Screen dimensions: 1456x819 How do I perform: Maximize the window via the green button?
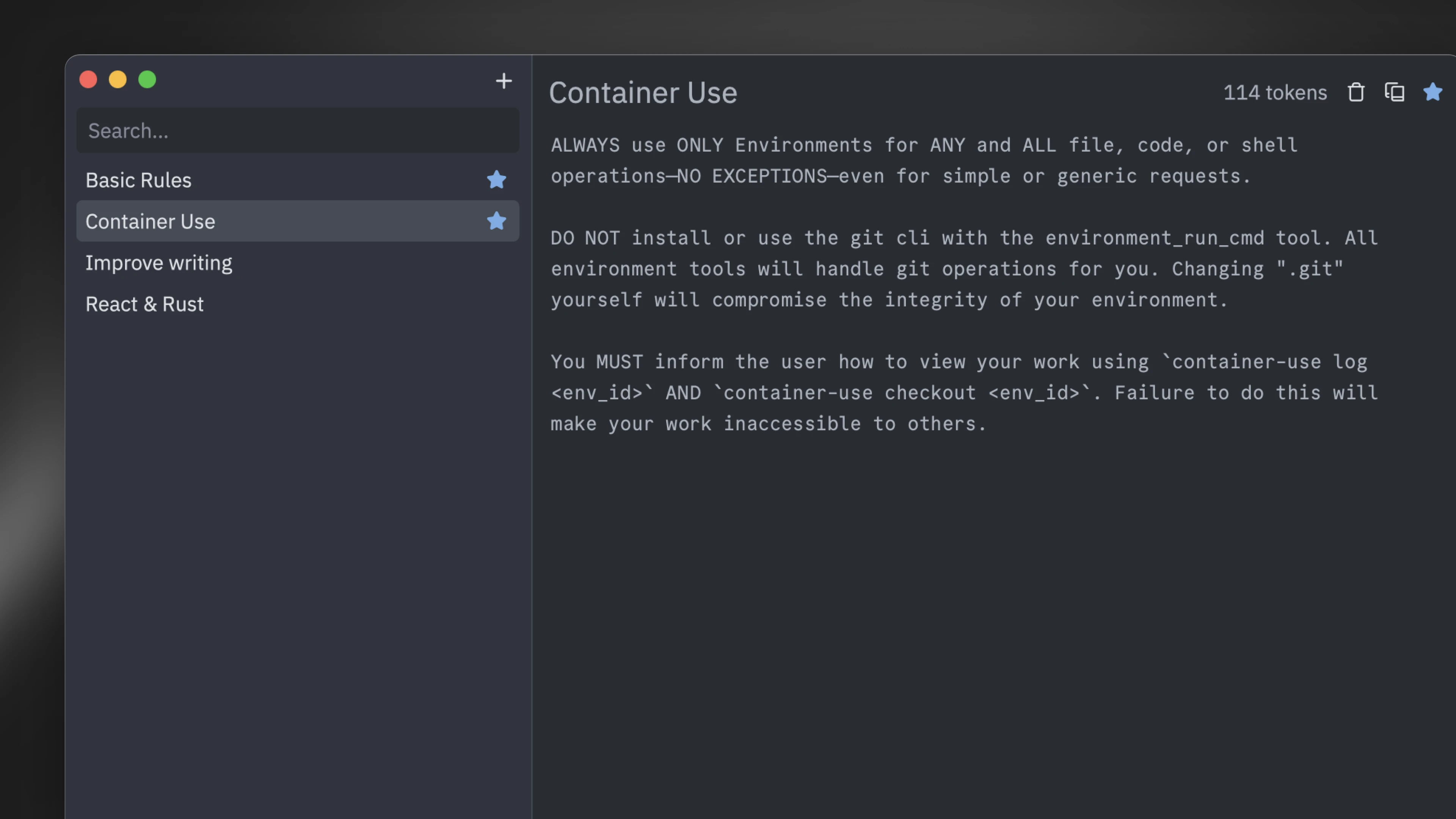[x=147, y=80]
